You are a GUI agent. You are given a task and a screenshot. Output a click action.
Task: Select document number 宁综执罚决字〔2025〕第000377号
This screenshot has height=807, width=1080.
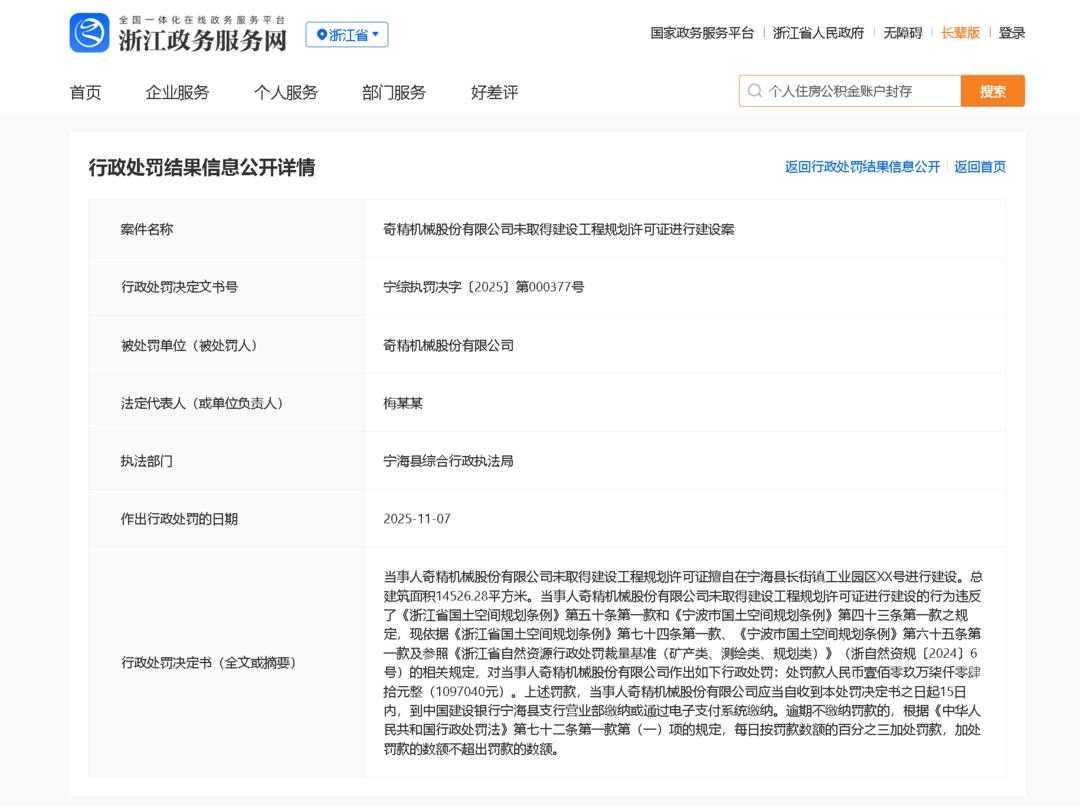point(484,287)
